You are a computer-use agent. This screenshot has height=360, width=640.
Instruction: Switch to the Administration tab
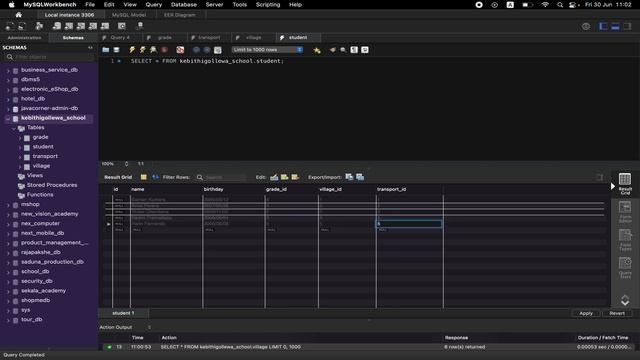24,38
